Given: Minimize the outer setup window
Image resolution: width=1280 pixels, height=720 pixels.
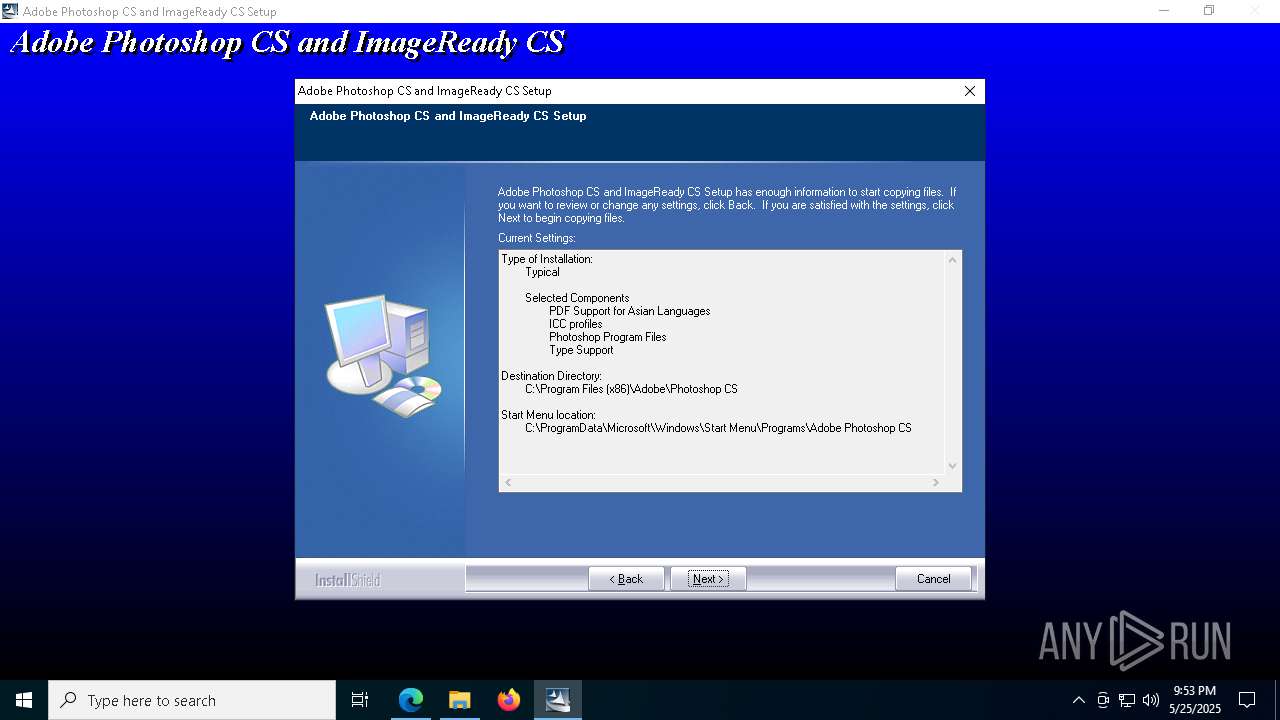Looking at the screenshot, I should (x=1164, y=11).
